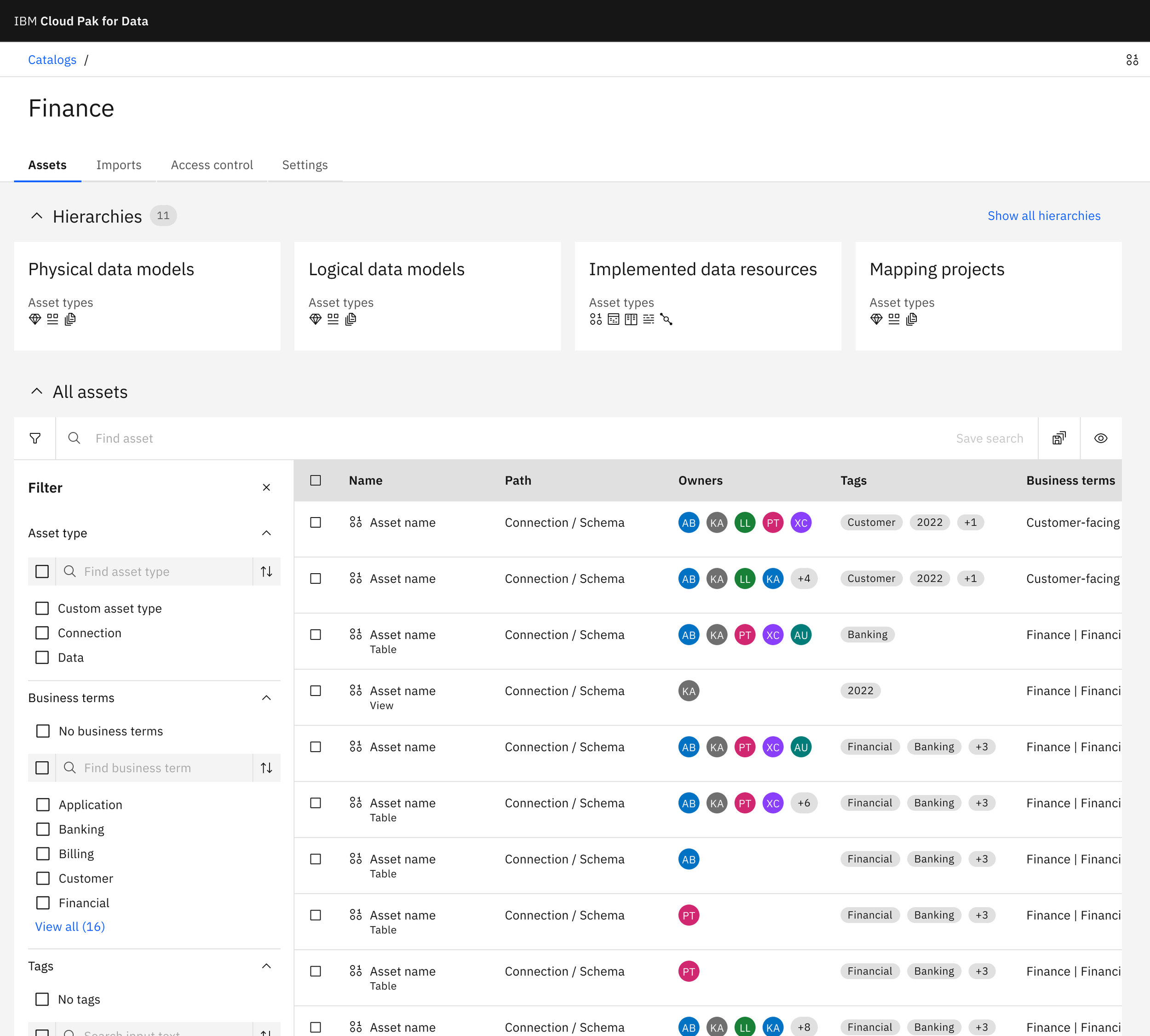Collapse the Hierarchies section chevron
The height and width of the screenshot is (1036, 1150).
tap(37, 216)
